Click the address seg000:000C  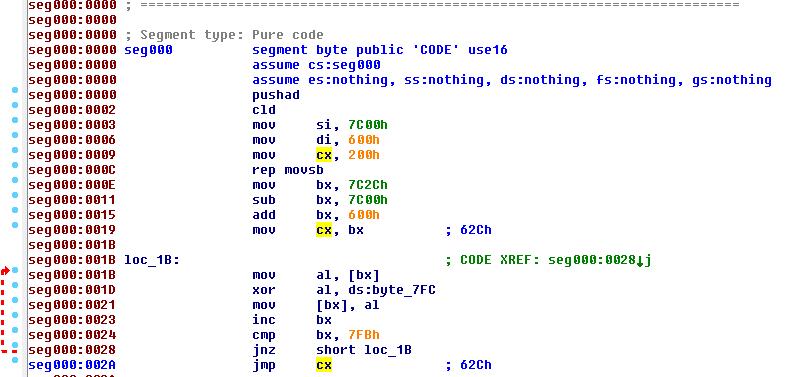coord(72,170)
